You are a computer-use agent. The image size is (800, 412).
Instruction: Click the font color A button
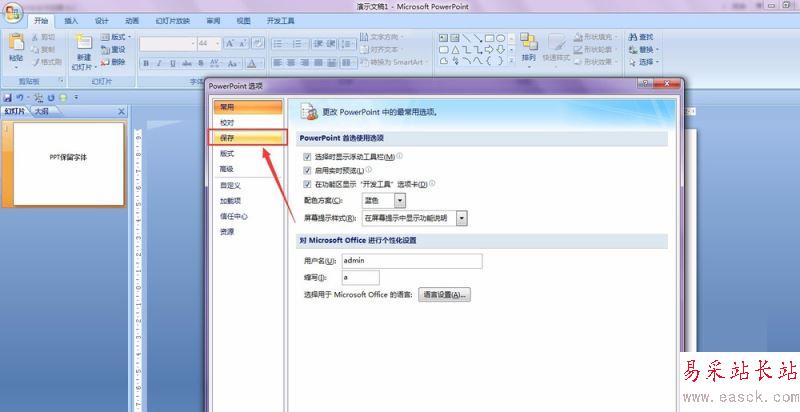(x=251, y=63)
